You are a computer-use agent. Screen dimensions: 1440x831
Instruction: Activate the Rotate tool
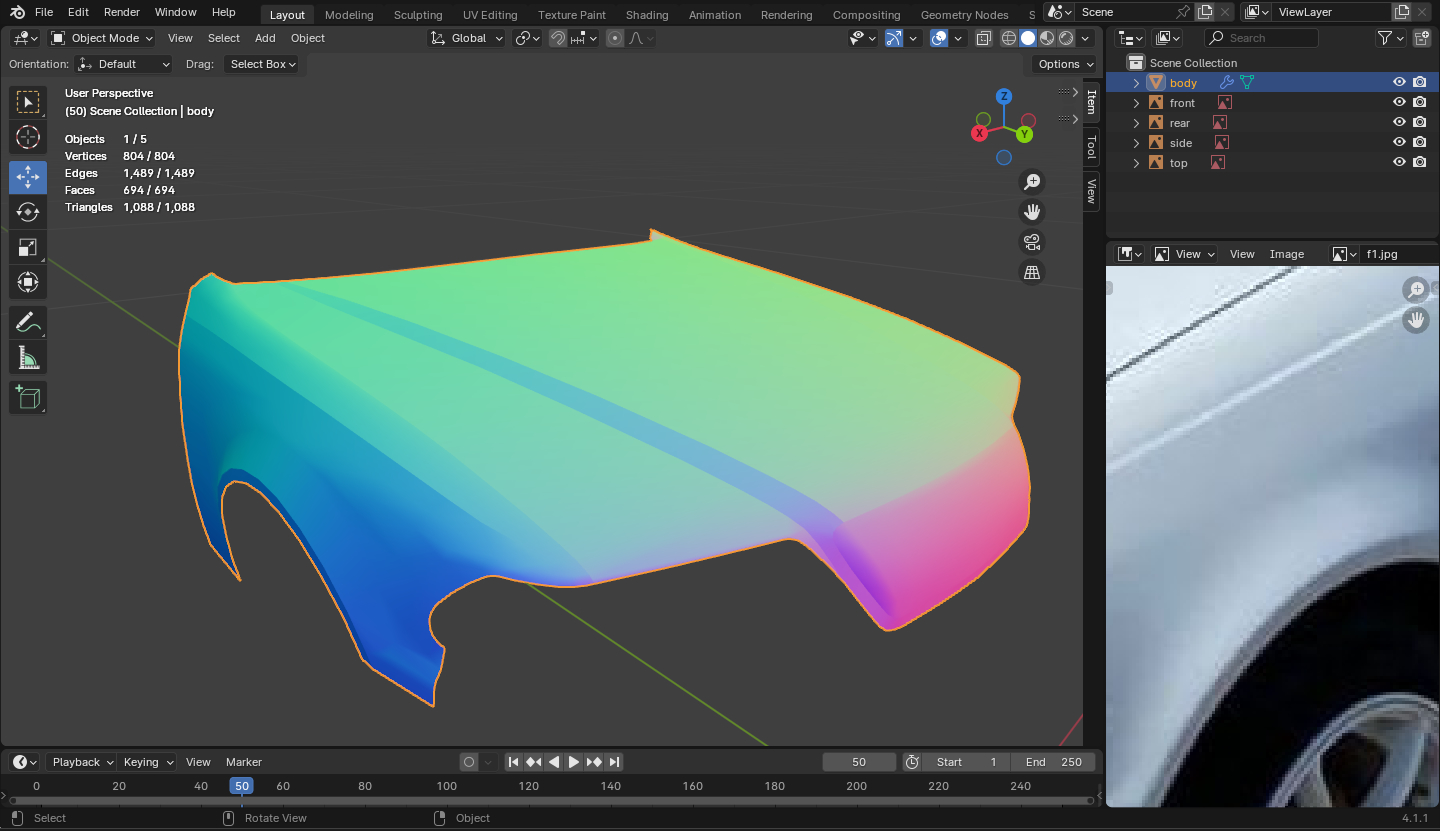28,212
